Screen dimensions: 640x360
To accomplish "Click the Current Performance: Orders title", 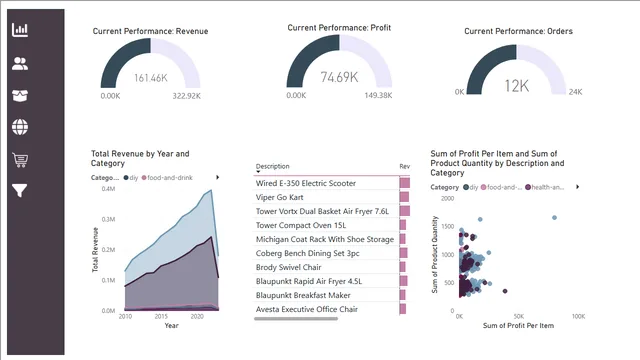I will point(518,31).
